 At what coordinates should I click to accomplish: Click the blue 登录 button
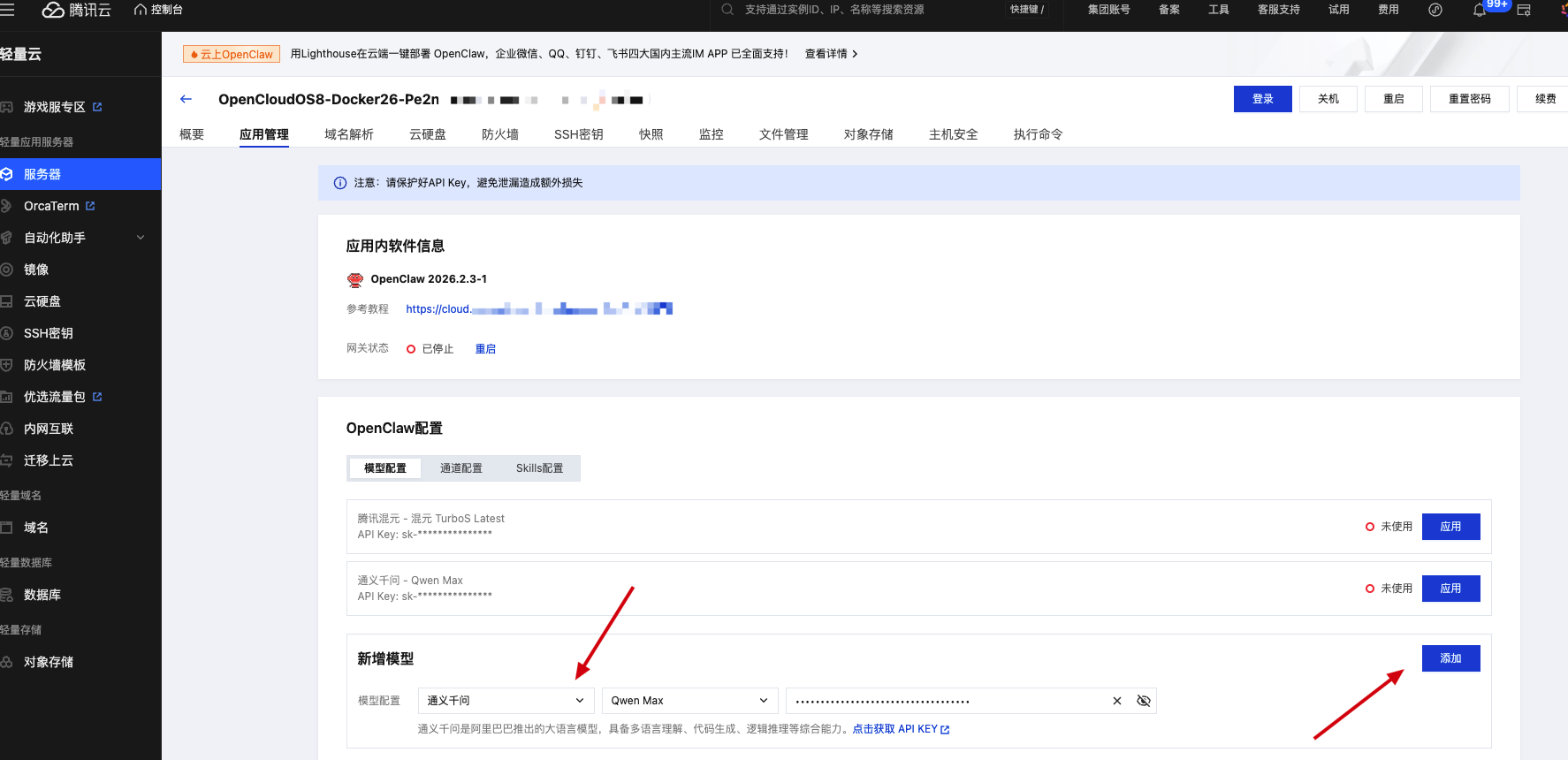[1263, 99]
